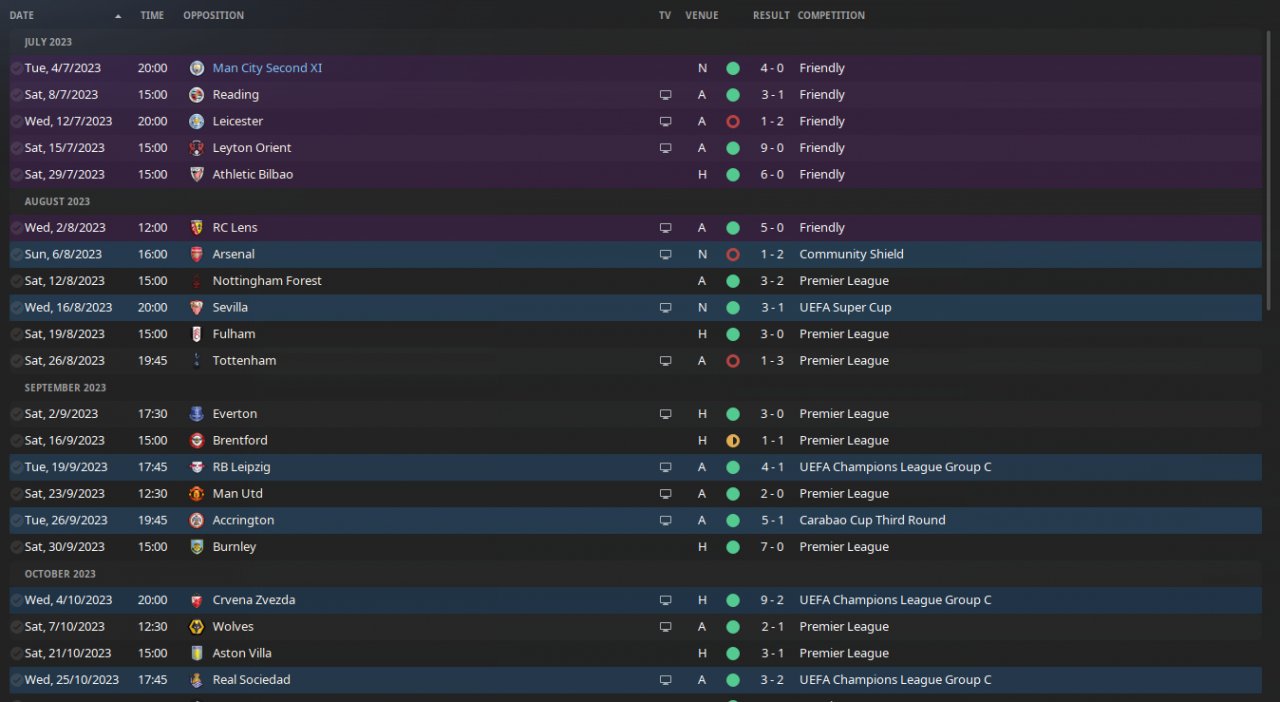Toggle the check circle beside Sun, 6/8/2023
1280x702 pixels.
pos(16,254)
